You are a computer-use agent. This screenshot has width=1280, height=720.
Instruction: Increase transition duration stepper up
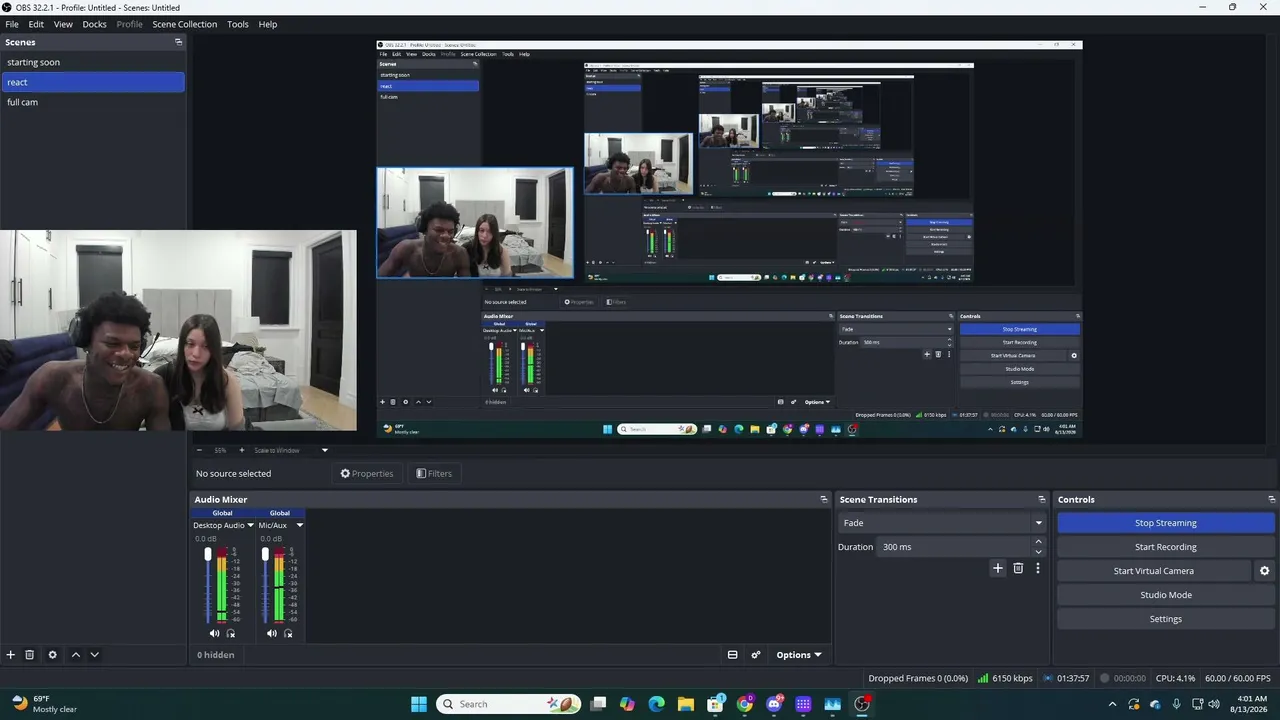tap(1038, 542)
